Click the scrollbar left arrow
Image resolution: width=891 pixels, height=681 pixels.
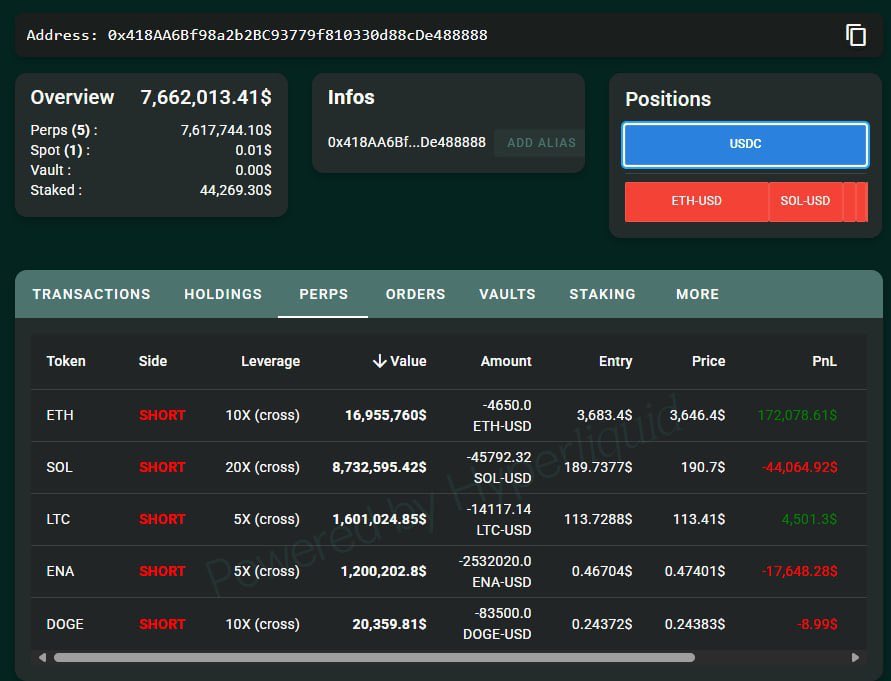pyautogui.click(x=43, y=658)
